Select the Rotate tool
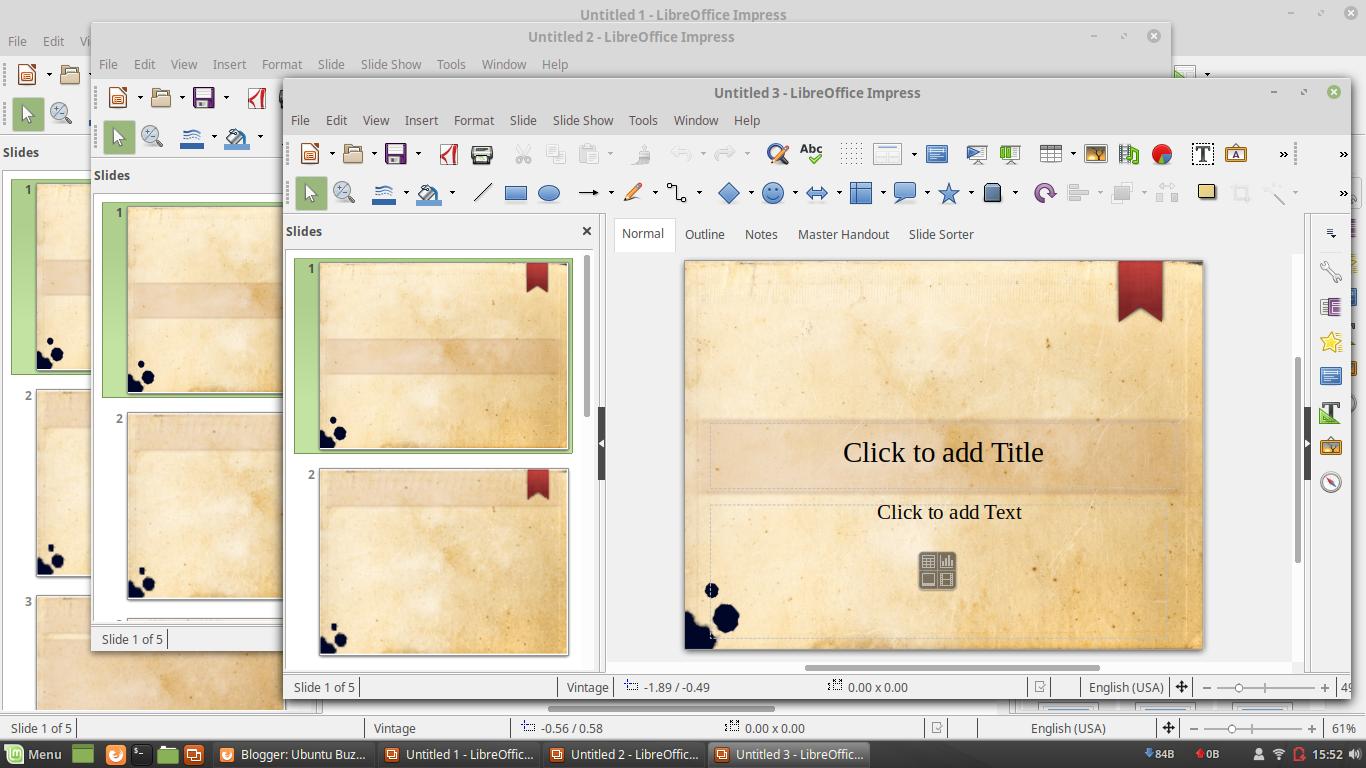Screen dimensions: 1366x768 click(x=1044, y=193)
